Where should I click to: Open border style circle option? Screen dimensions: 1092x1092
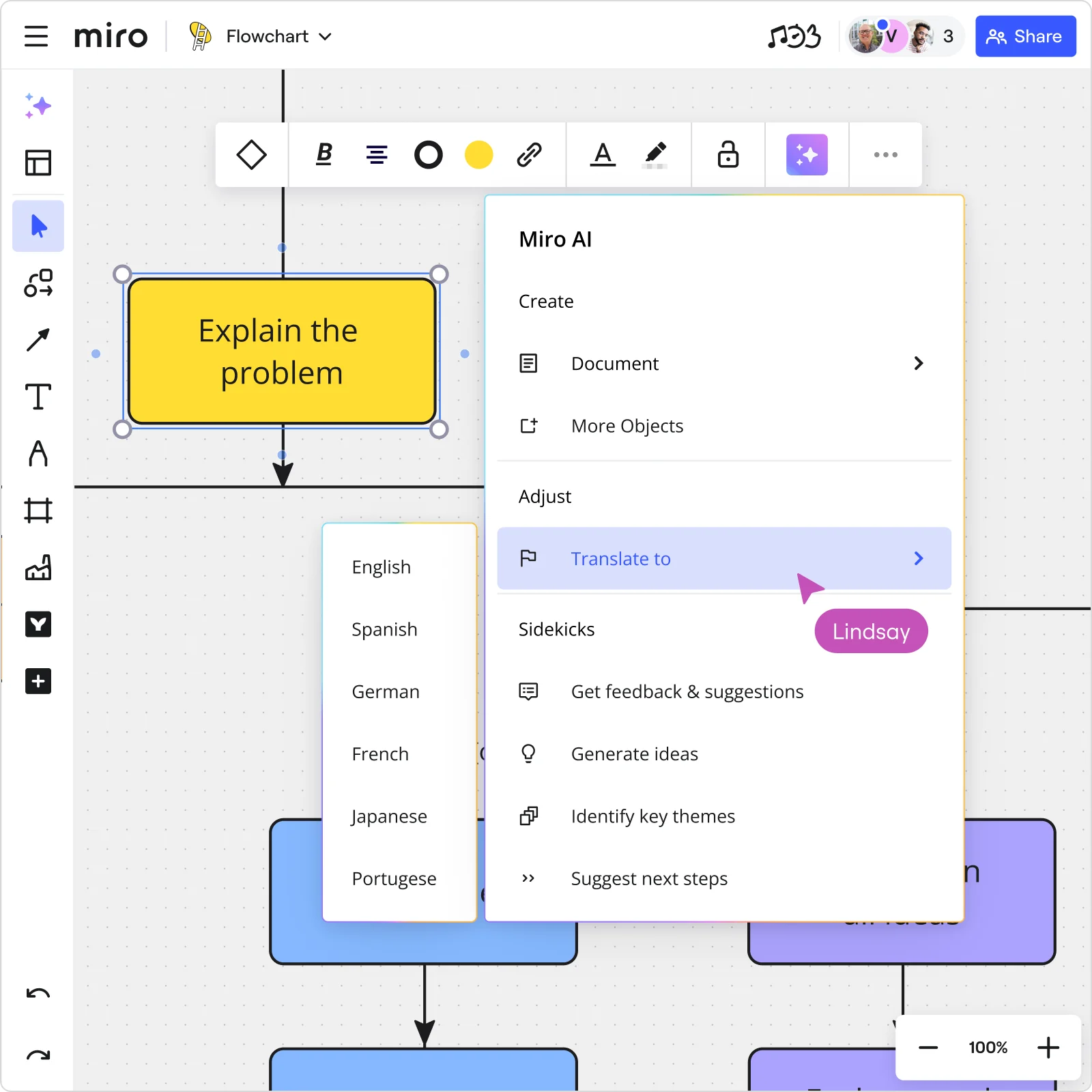(x=429, y=155)
